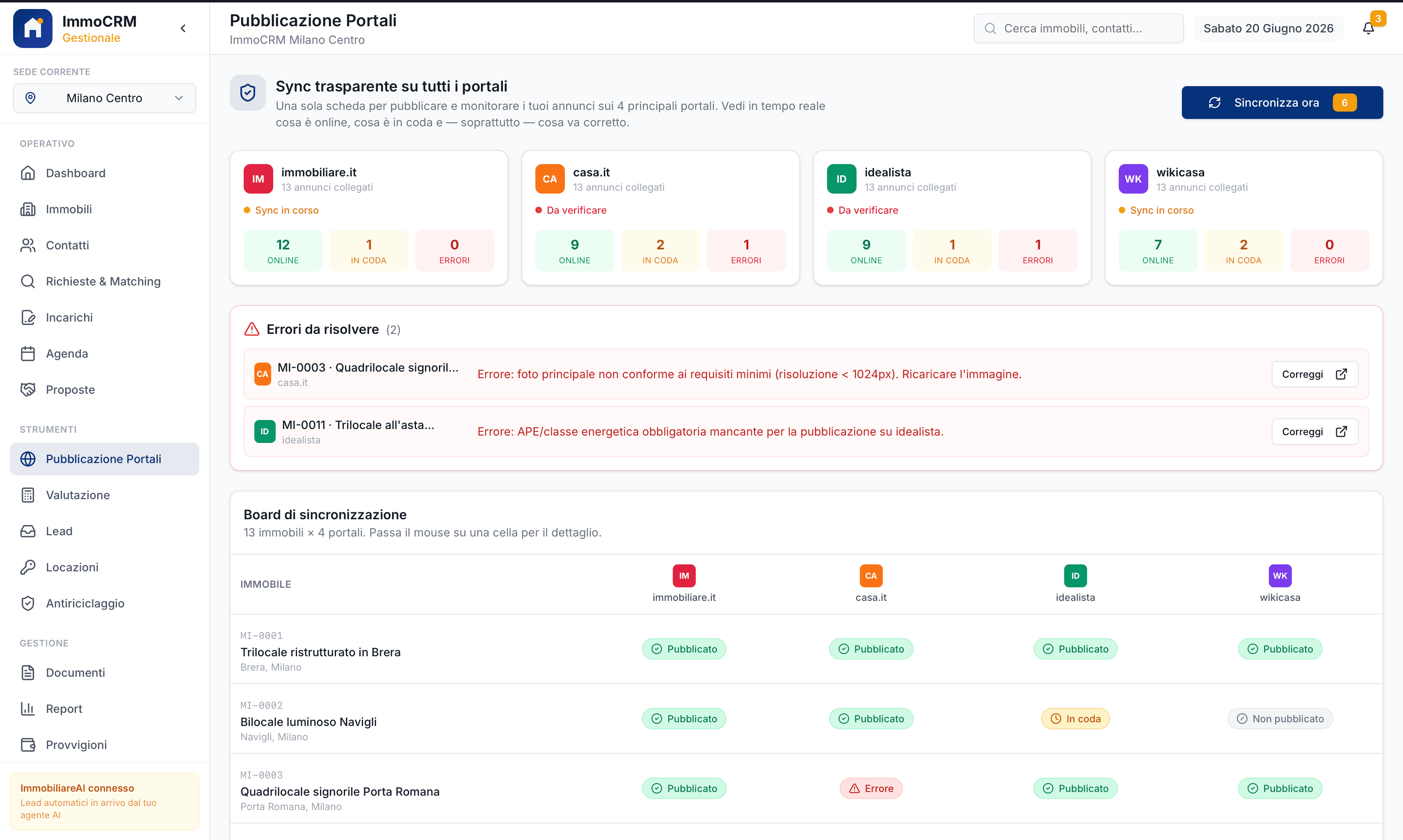Viewport: 1403px width, 840px height.
Task: Open the Milano Centro sede dropdown
Action: [x=104, y=98]
